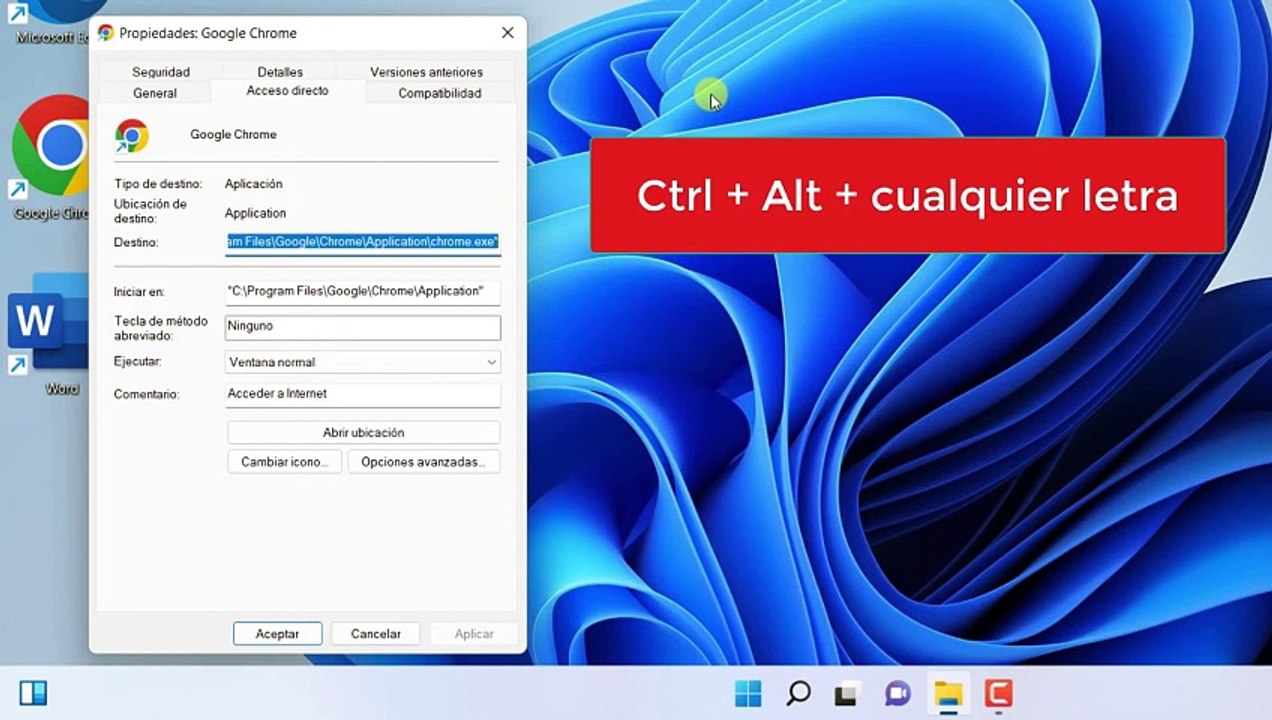Click the Cancelar button

click(x=376, y=634)
